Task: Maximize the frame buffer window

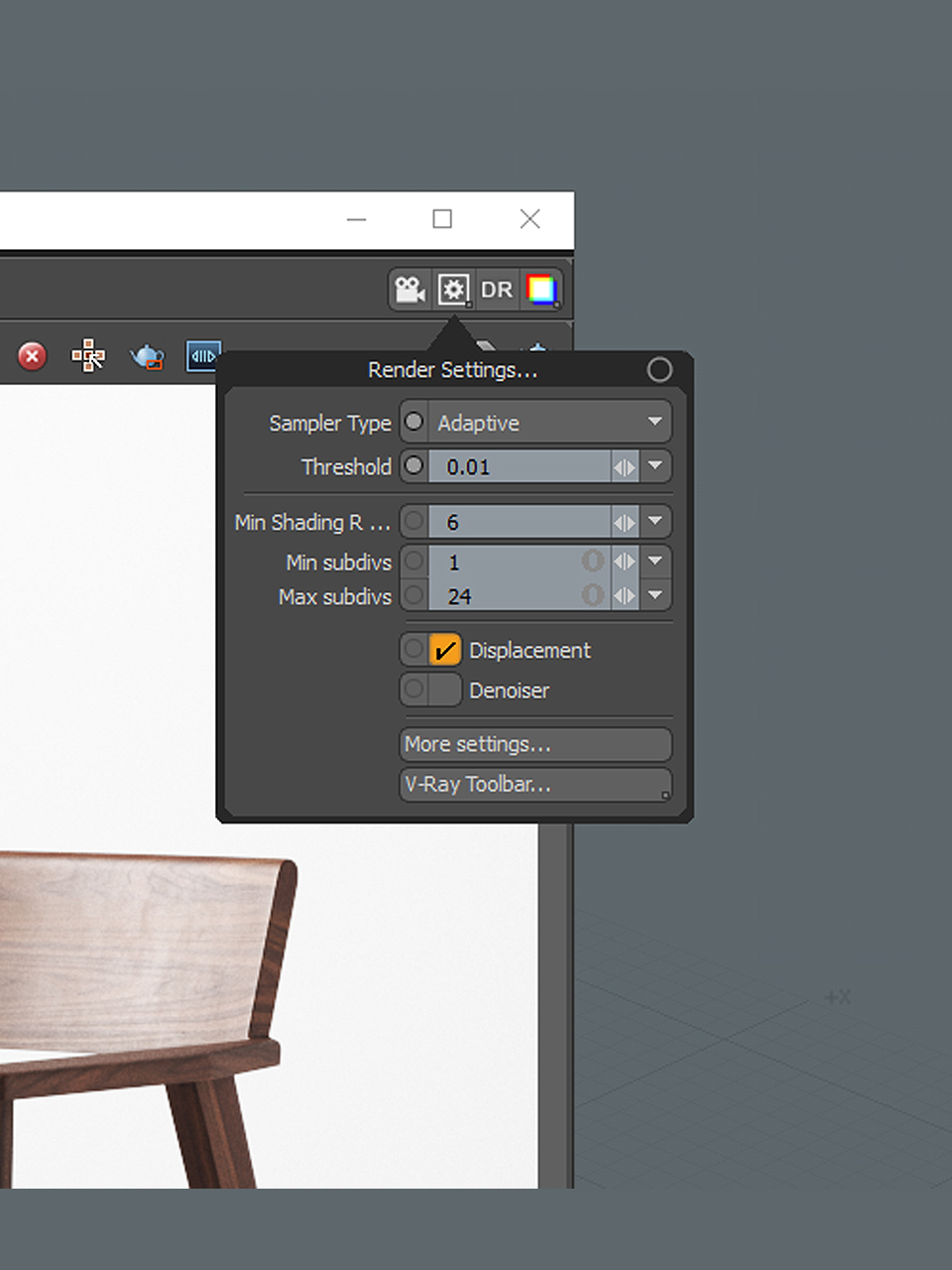Action: pyautogui.click(x=442, y=219)
